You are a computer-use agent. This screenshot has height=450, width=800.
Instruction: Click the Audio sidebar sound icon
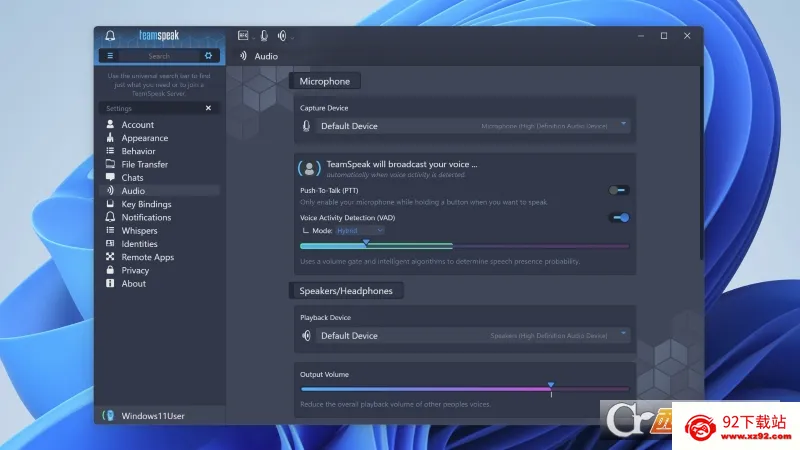click(110, 190)
